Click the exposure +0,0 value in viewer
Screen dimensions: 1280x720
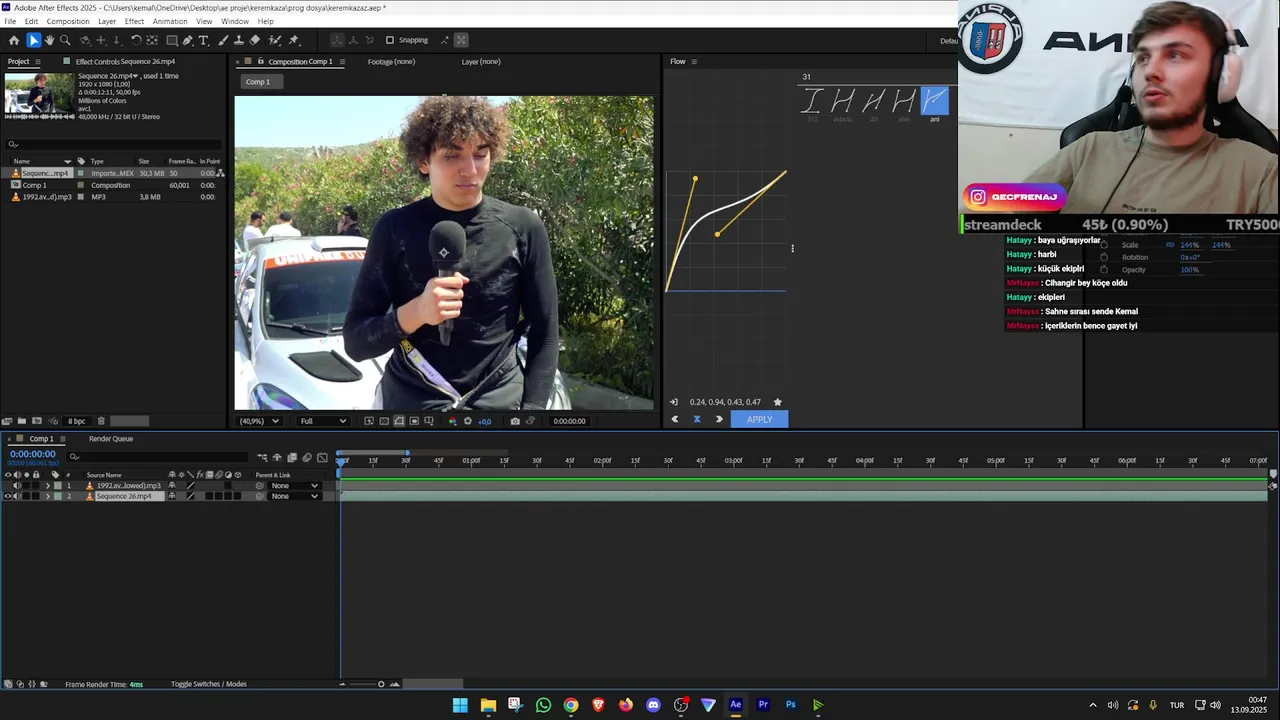pyautogui.click(x=485, y=421)
